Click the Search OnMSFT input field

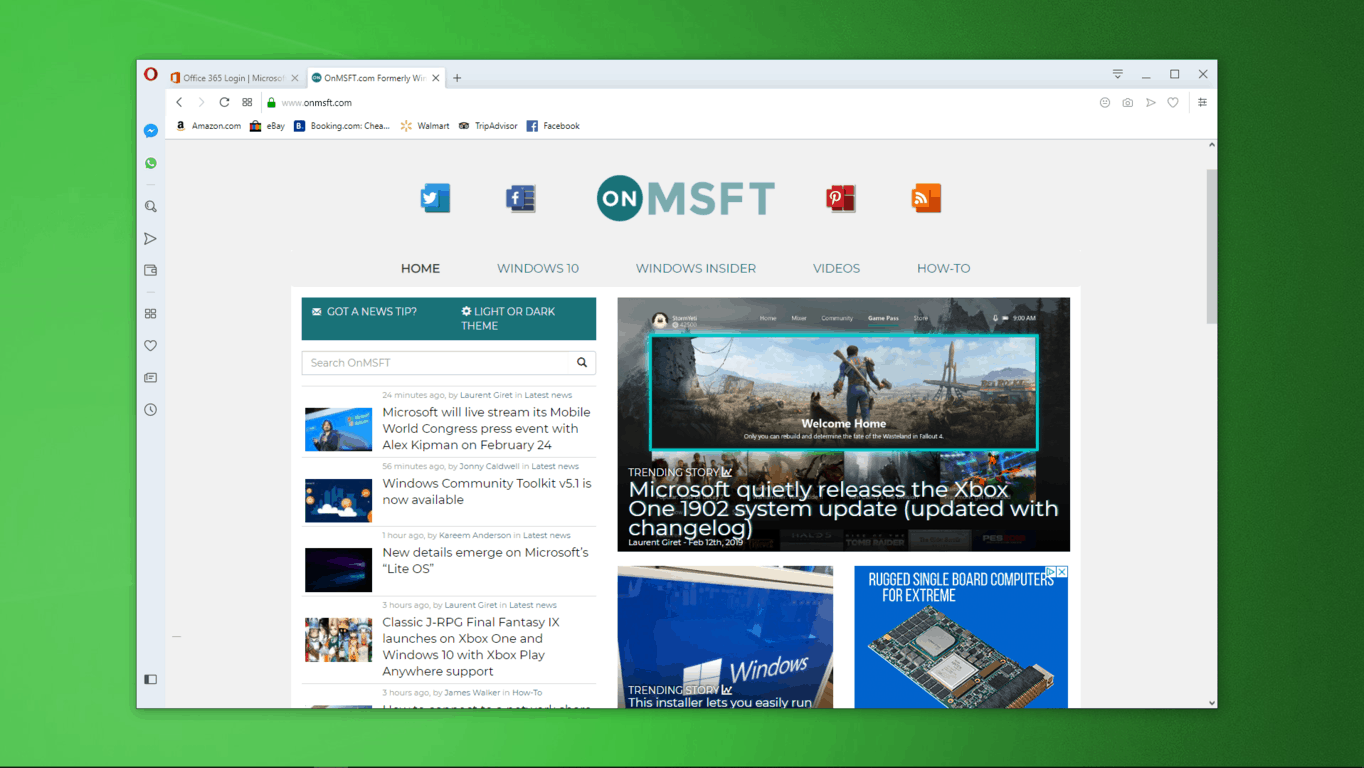pos(436,363)
